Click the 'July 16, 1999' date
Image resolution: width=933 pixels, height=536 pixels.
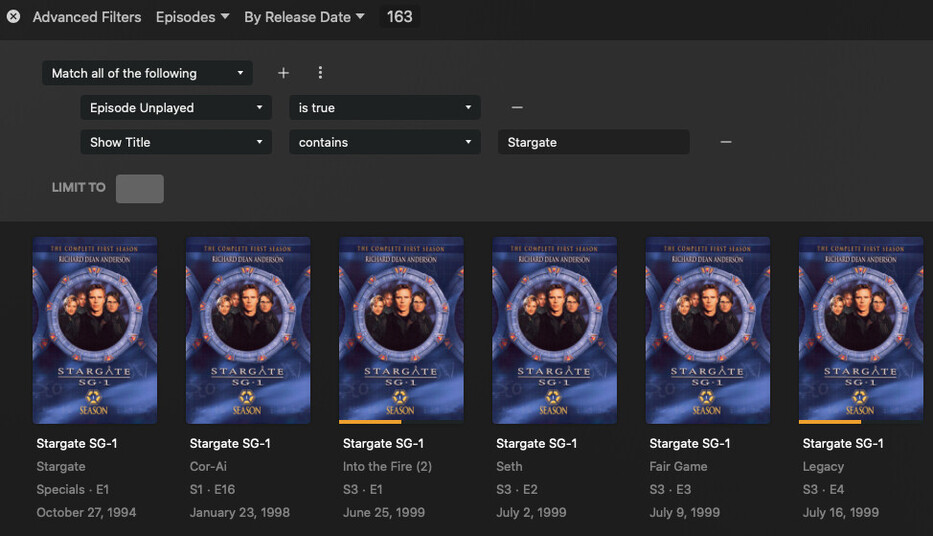841,512
